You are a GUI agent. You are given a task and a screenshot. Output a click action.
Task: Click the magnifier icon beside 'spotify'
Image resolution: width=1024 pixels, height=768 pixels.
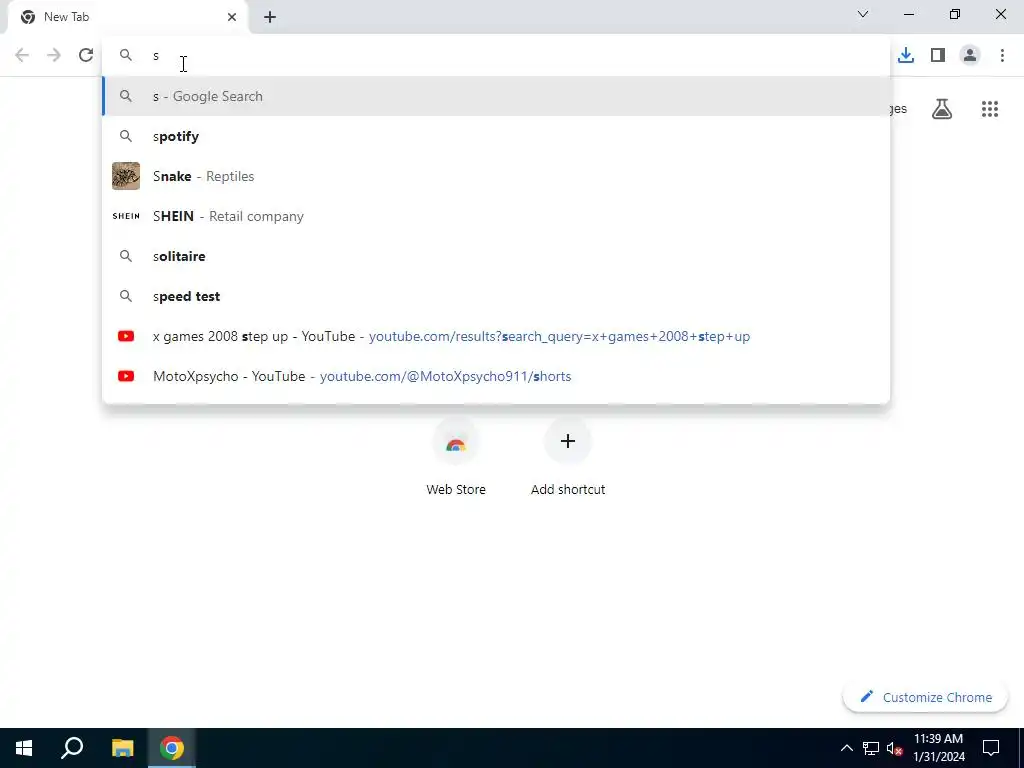coord(126,136)
